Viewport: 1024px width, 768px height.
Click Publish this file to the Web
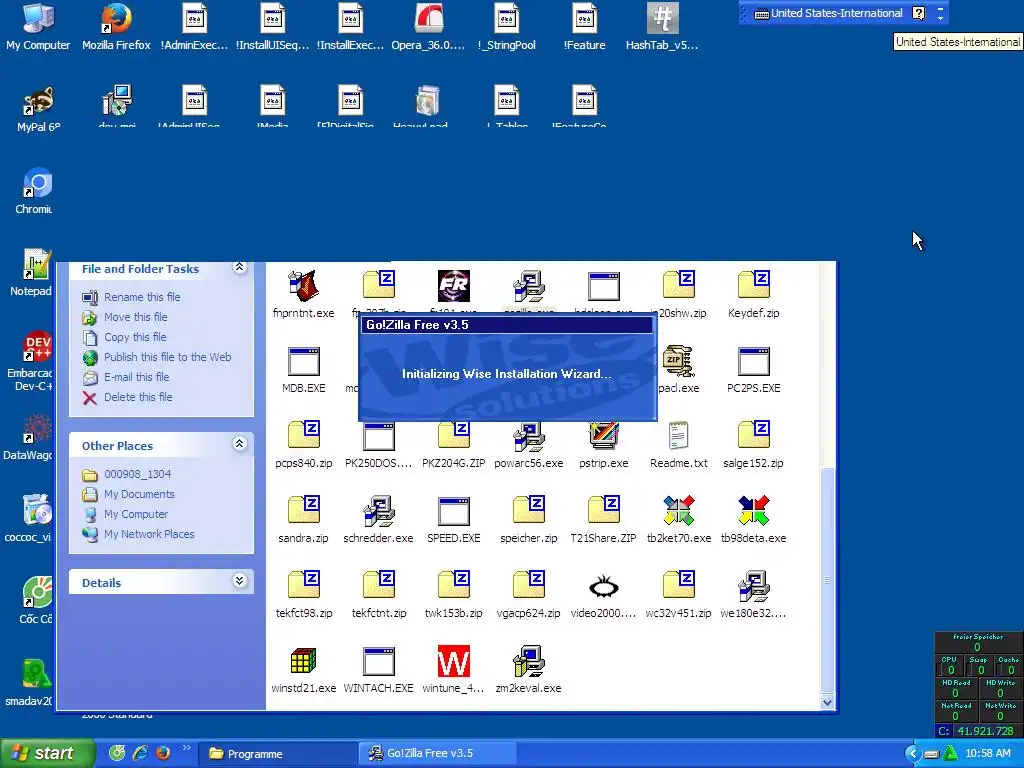[x=168, y=357]
